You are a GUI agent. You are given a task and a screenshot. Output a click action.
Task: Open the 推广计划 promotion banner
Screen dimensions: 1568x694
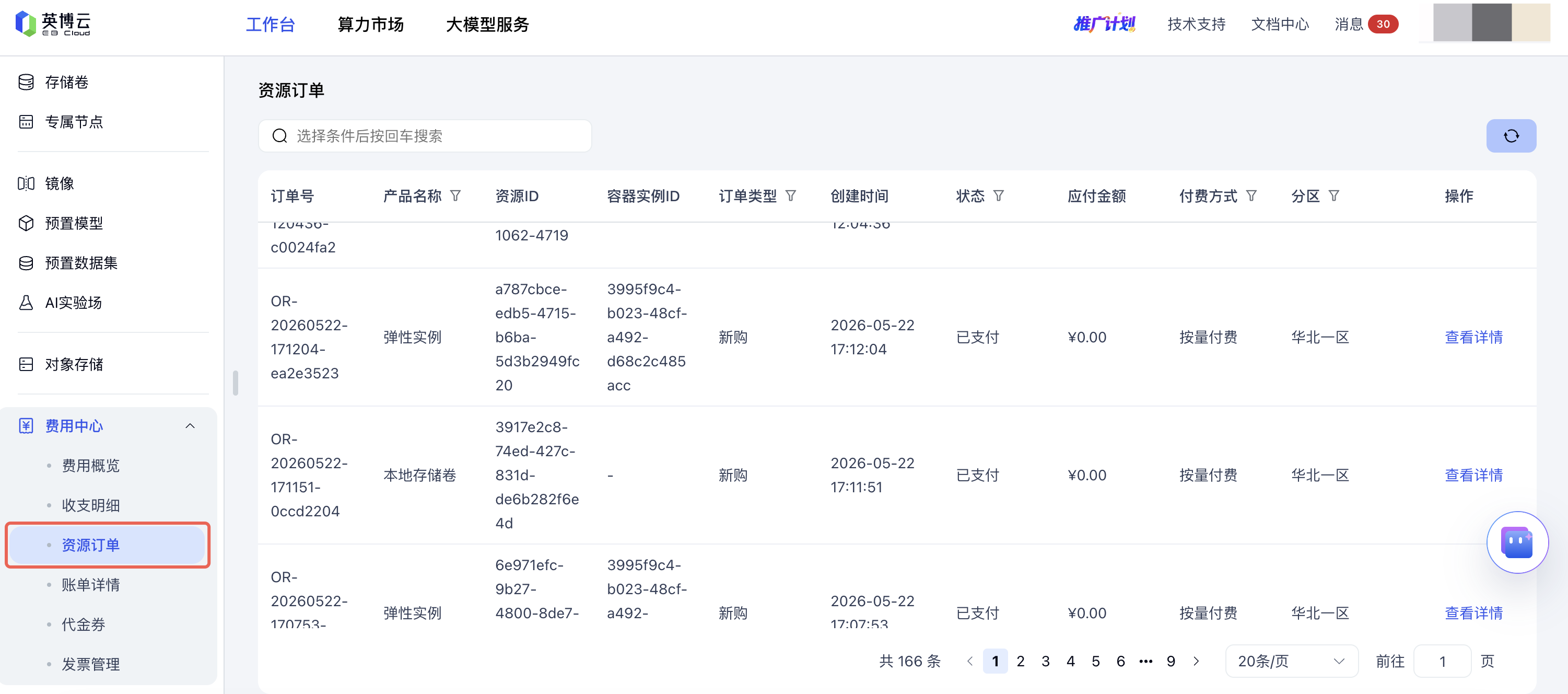click(x=1104, y=24)
